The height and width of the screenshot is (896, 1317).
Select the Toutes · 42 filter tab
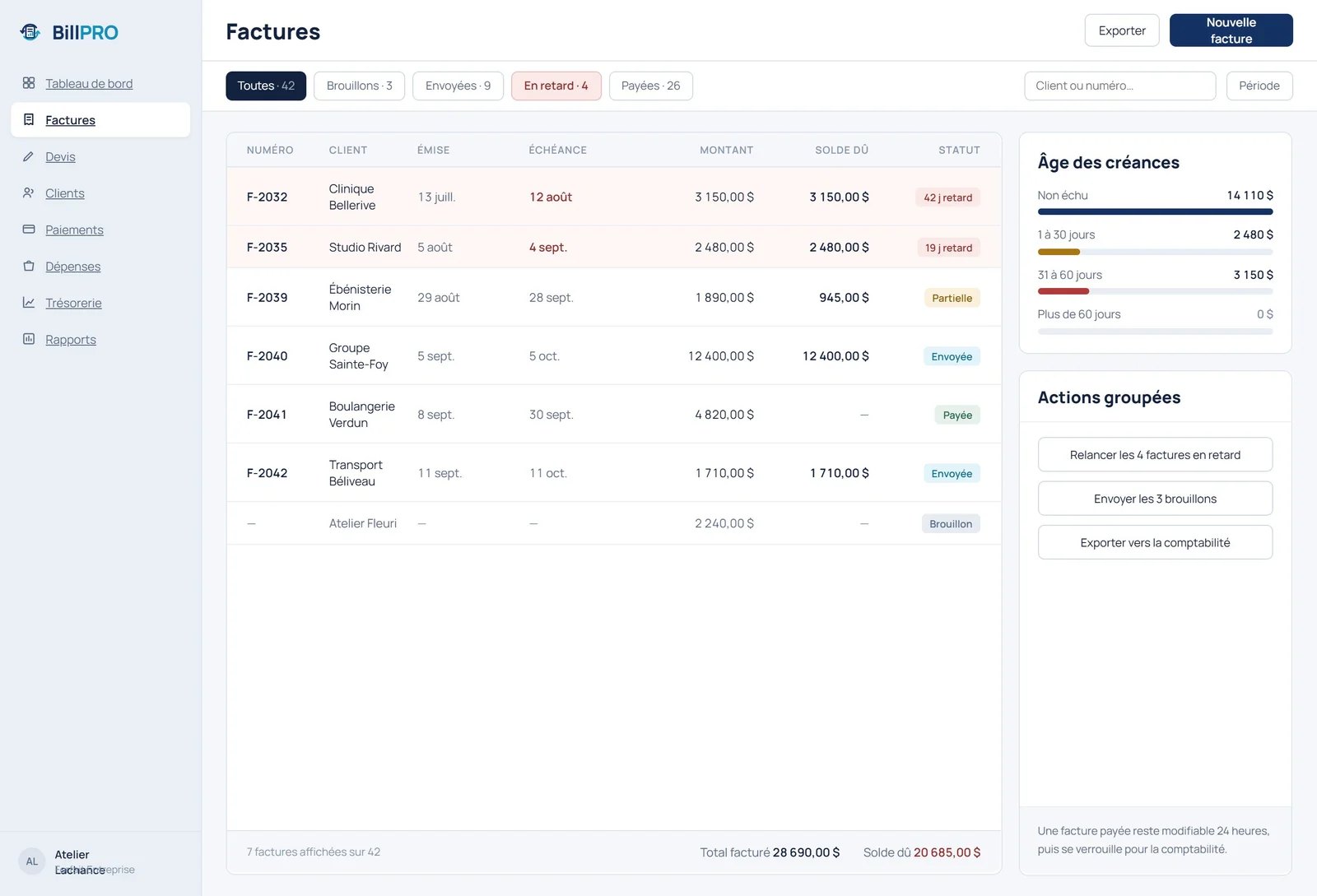coord(266,86)
